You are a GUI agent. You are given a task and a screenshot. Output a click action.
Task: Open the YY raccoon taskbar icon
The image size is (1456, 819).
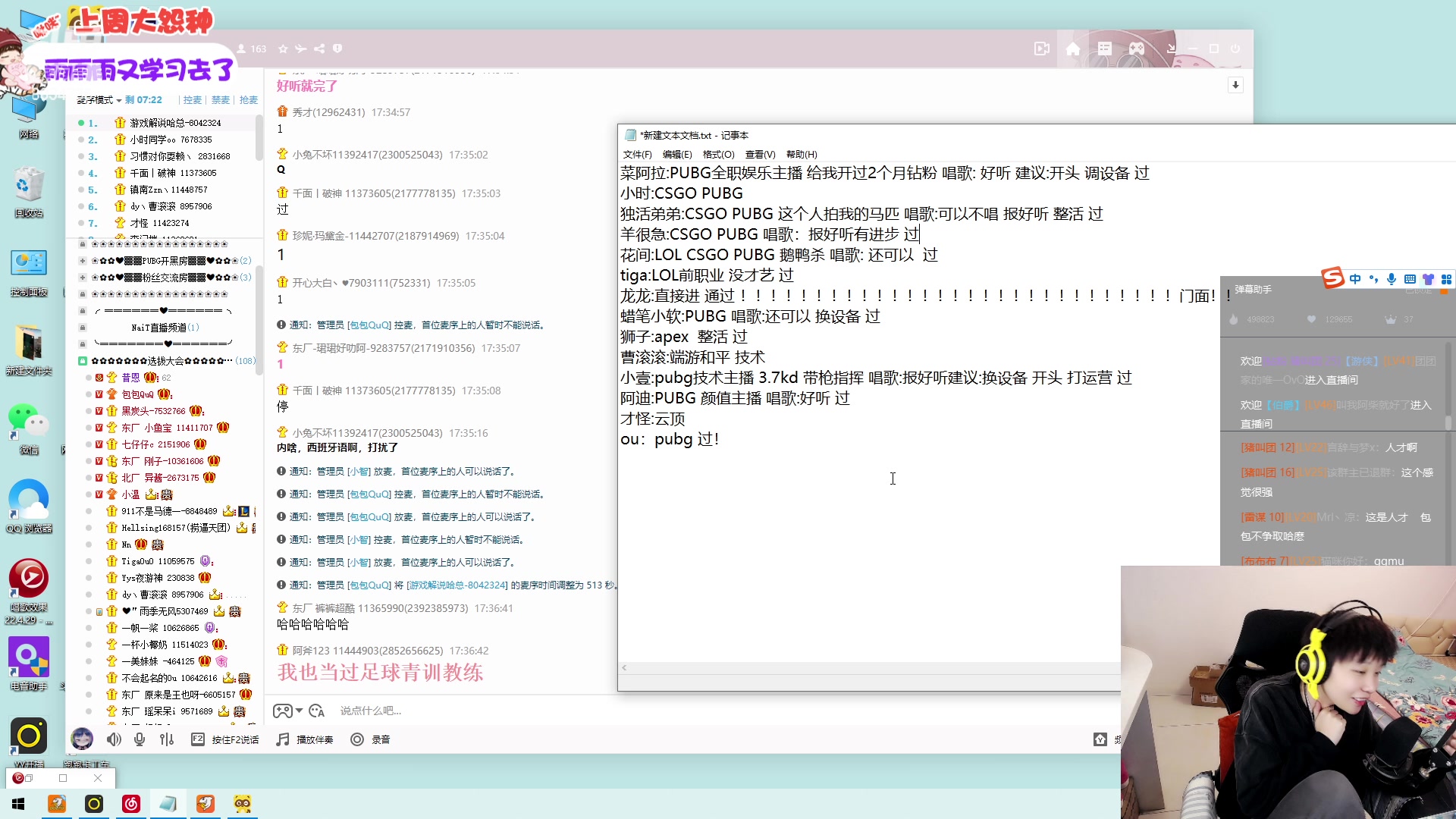[x=243, y=804]
